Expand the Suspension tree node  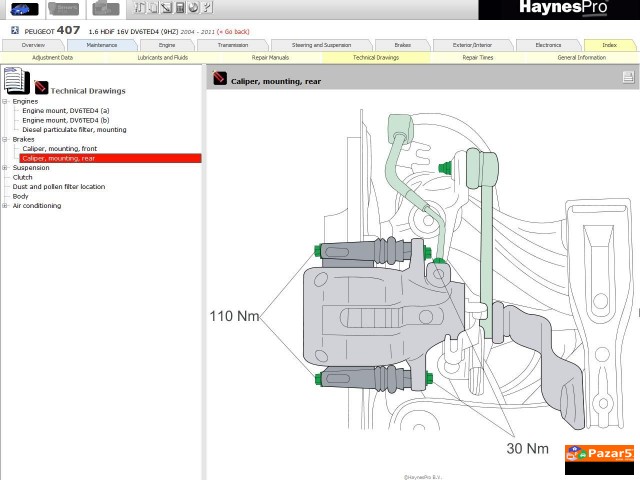(x=5, y=168)
